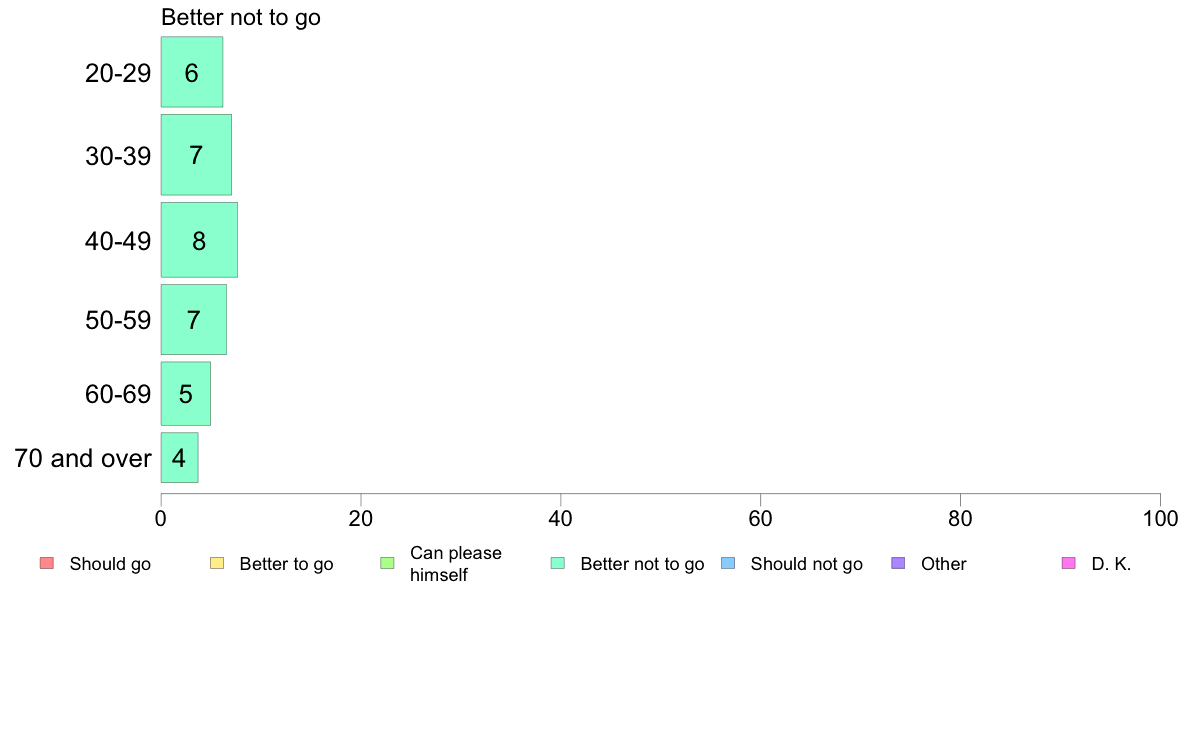Select the 60-69 bar showing 5

point(186,393)
